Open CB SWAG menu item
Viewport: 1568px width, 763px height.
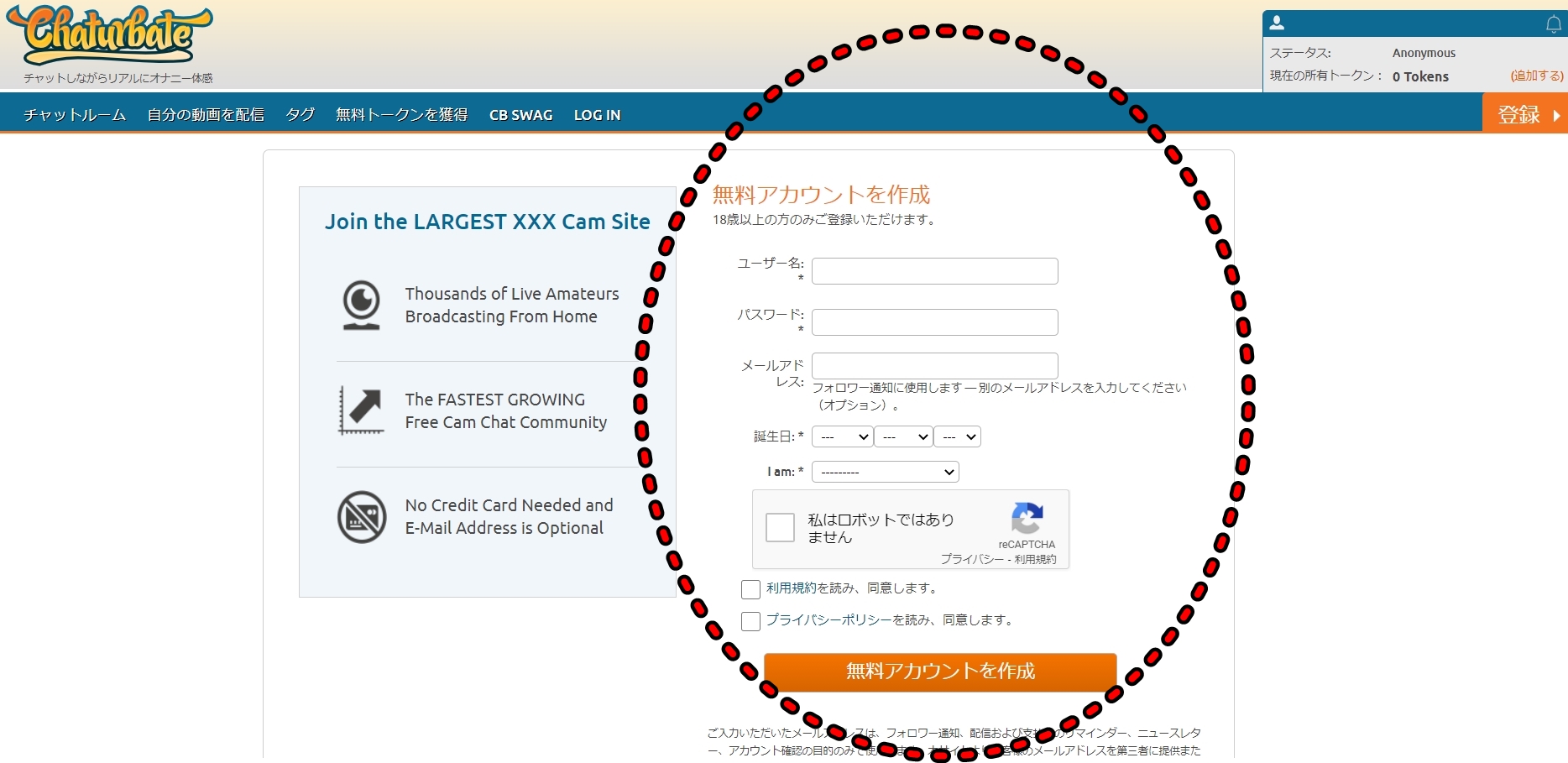pyautogui.click(x=521, y=115)
